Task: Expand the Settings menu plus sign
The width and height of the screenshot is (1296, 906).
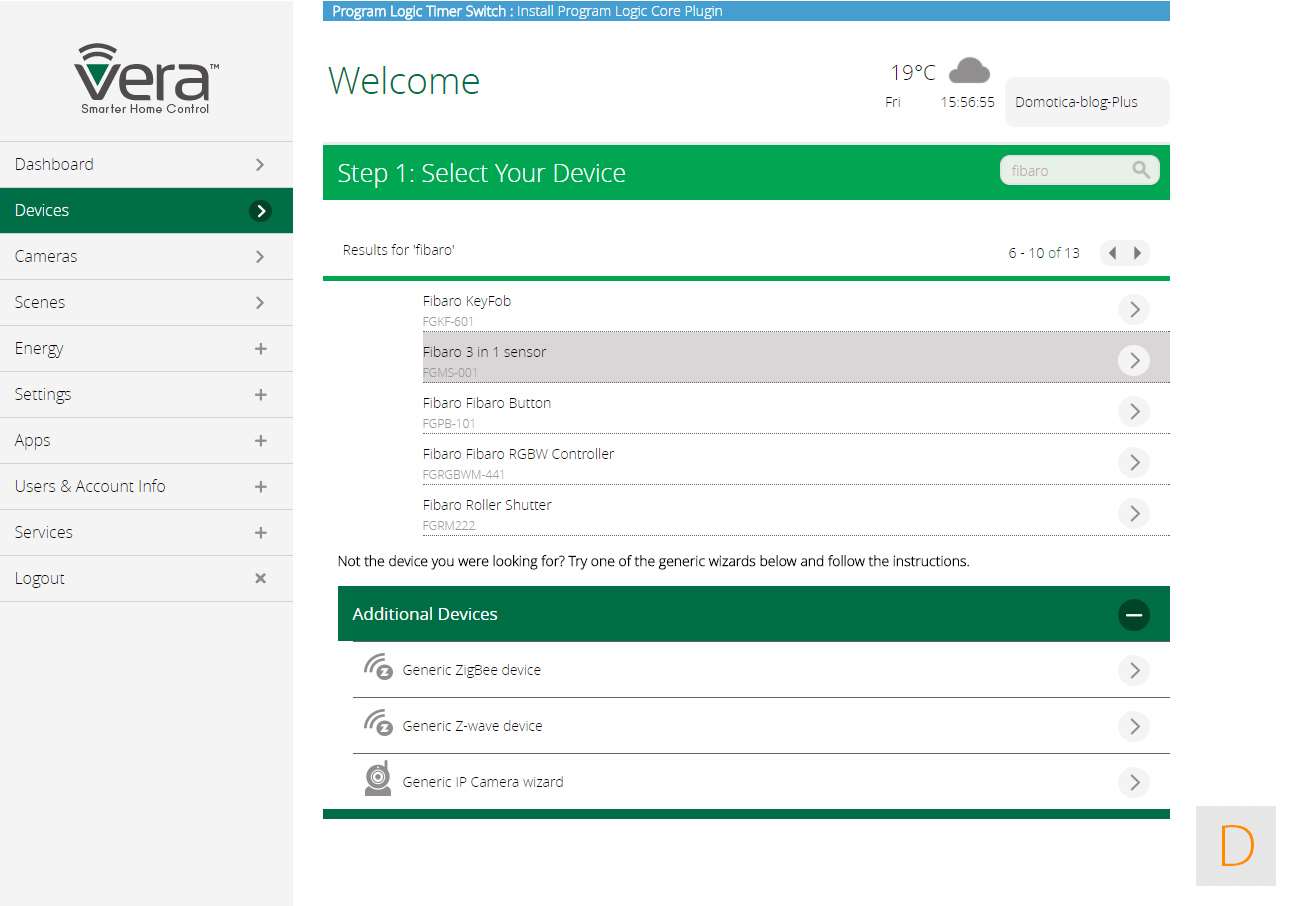Action: pos(260,394)
